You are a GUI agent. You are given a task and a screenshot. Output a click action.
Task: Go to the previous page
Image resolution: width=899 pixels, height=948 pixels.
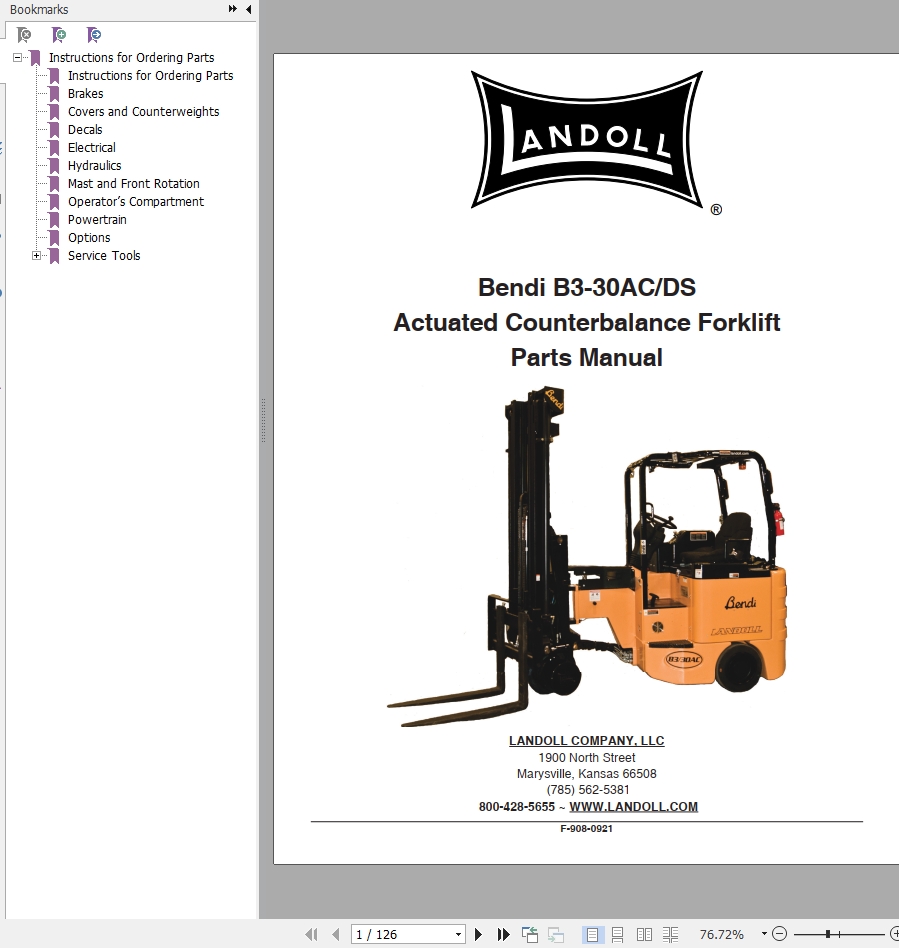point(336,935)
